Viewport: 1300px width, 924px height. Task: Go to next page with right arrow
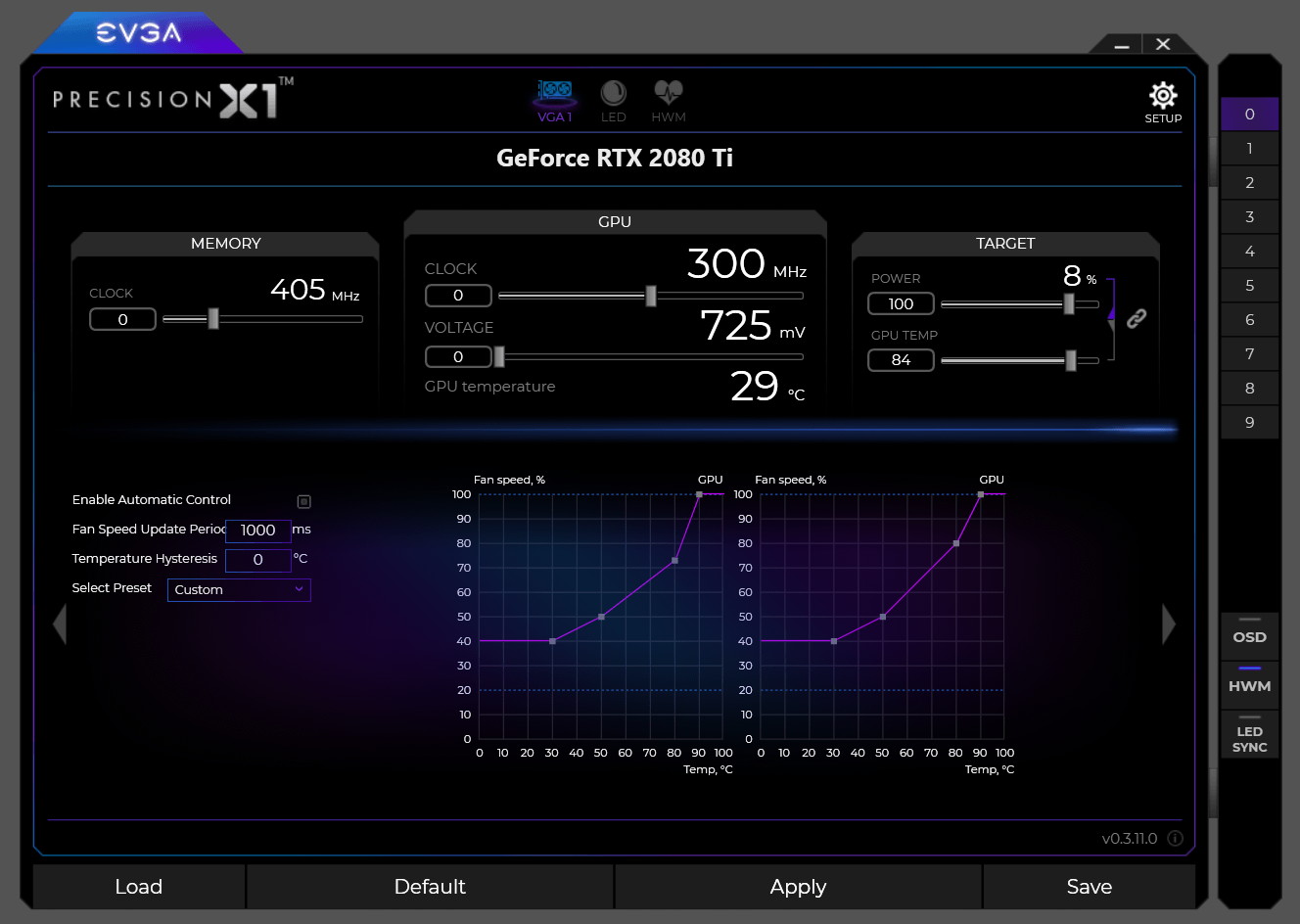[1169, 624]
